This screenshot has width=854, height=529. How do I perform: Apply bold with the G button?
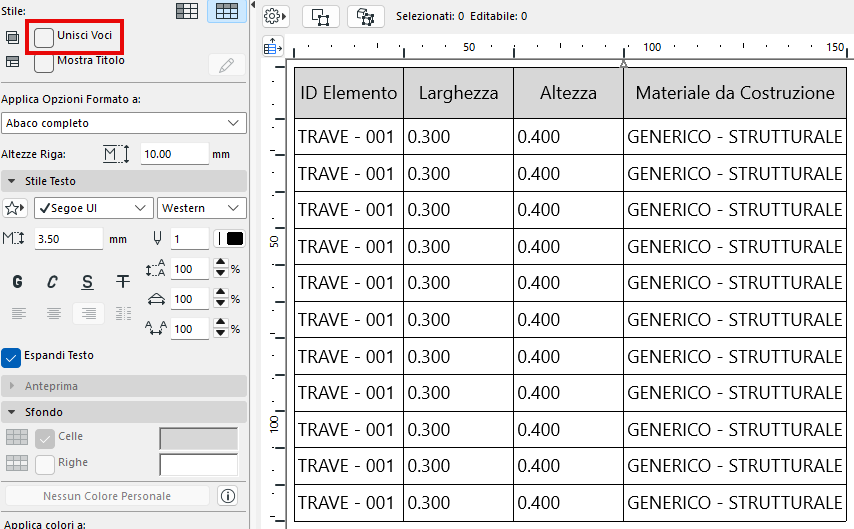17,282
